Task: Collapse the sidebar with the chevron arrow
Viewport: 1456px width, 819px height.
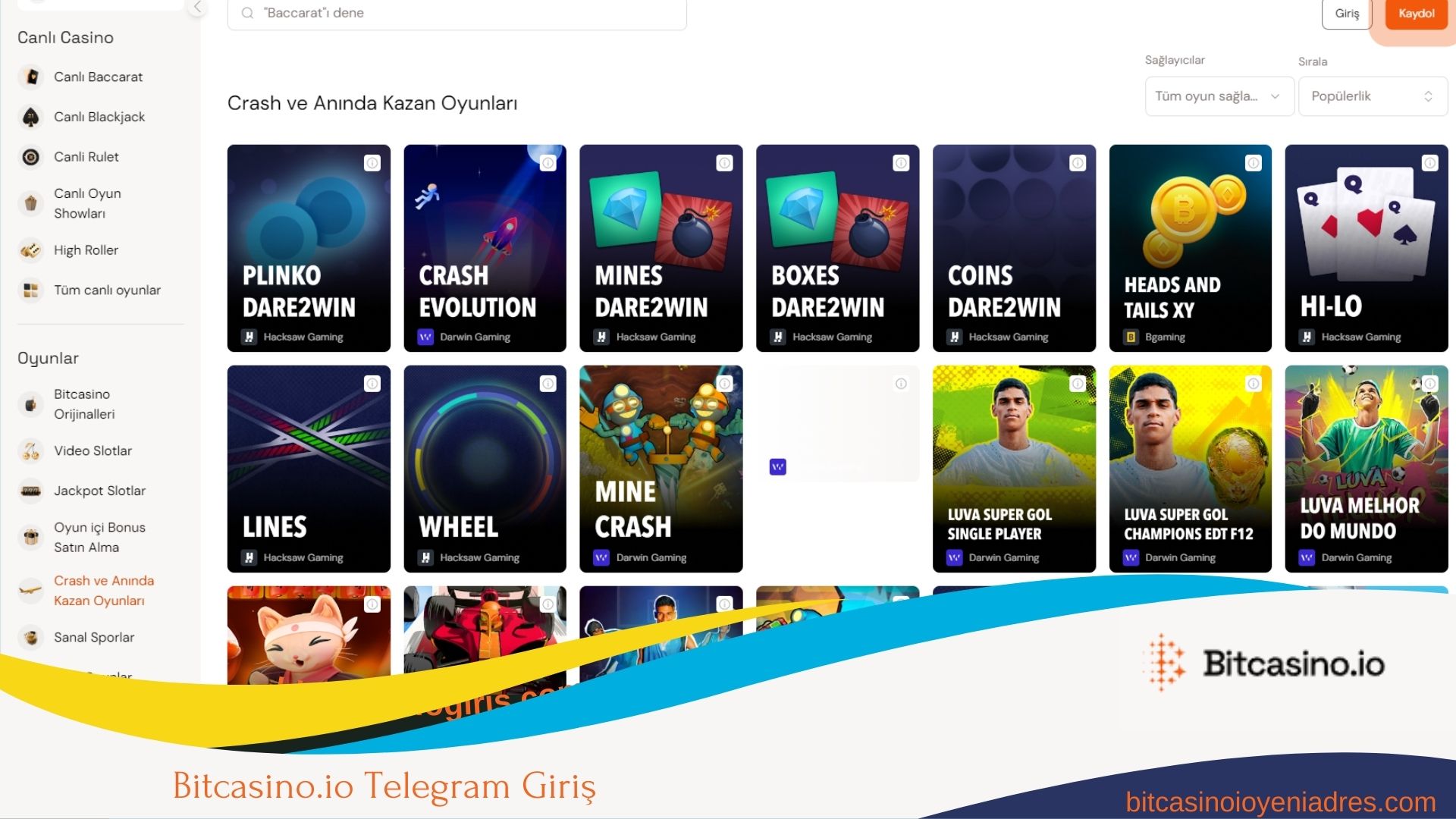Action: click(x=197, y=8)
